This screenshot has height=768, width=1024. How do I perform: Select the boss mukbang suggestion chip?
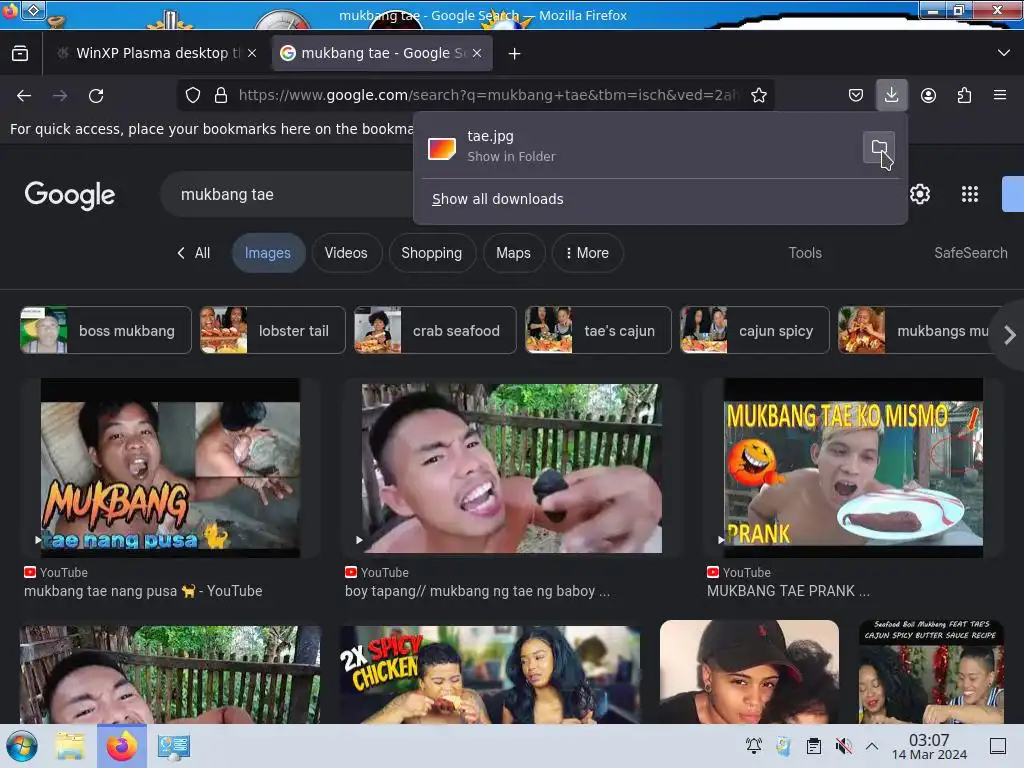click(x=106, y=330)
